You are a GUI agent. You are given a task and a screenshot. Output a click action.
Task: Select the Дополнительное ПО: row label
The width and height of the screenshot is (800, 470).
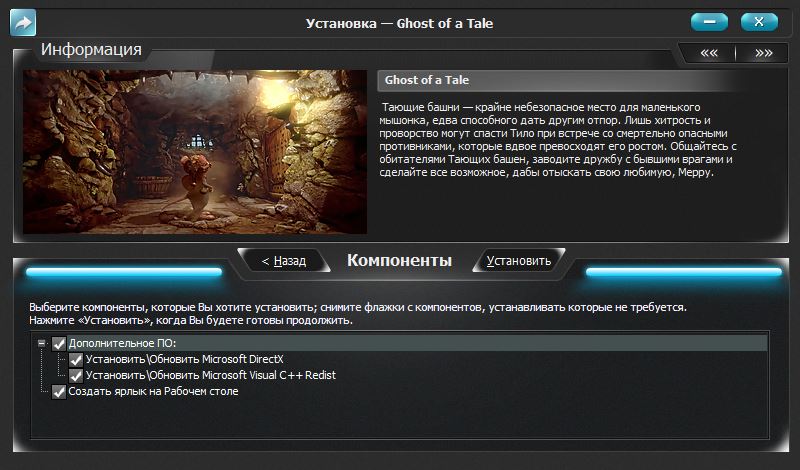[x=122, y=343]
